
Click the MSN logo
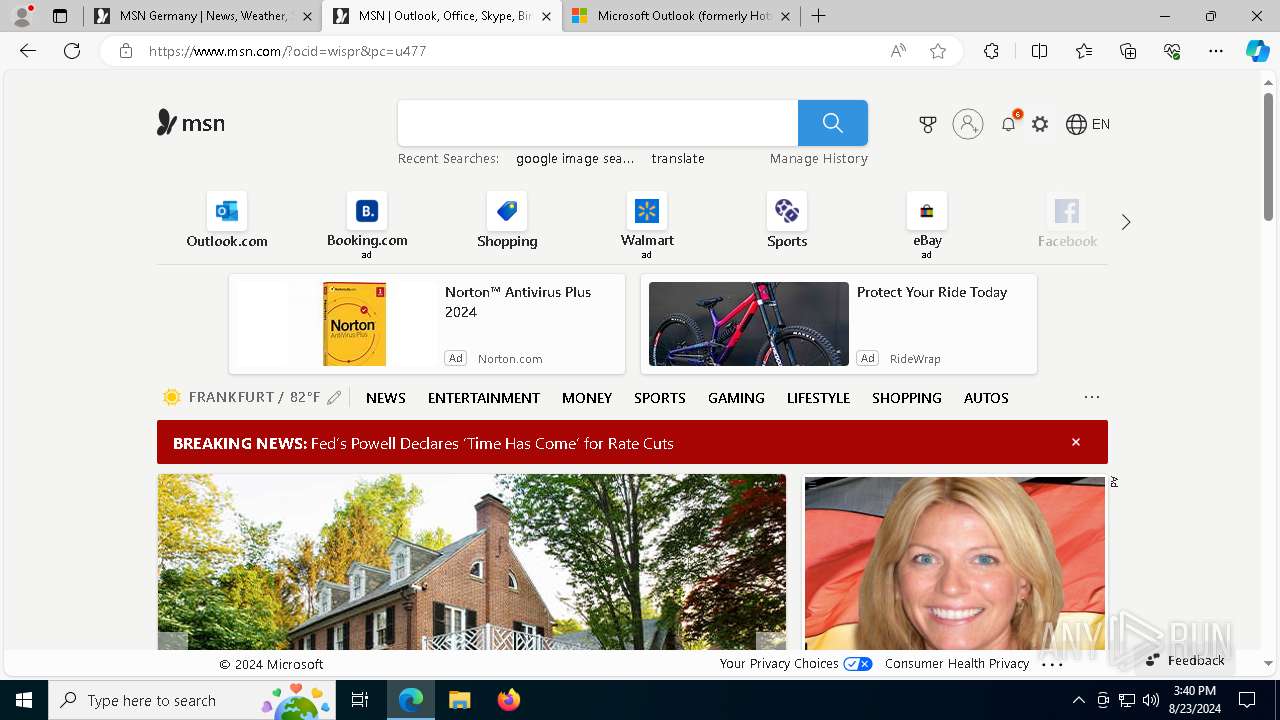[x=191, y=123]
